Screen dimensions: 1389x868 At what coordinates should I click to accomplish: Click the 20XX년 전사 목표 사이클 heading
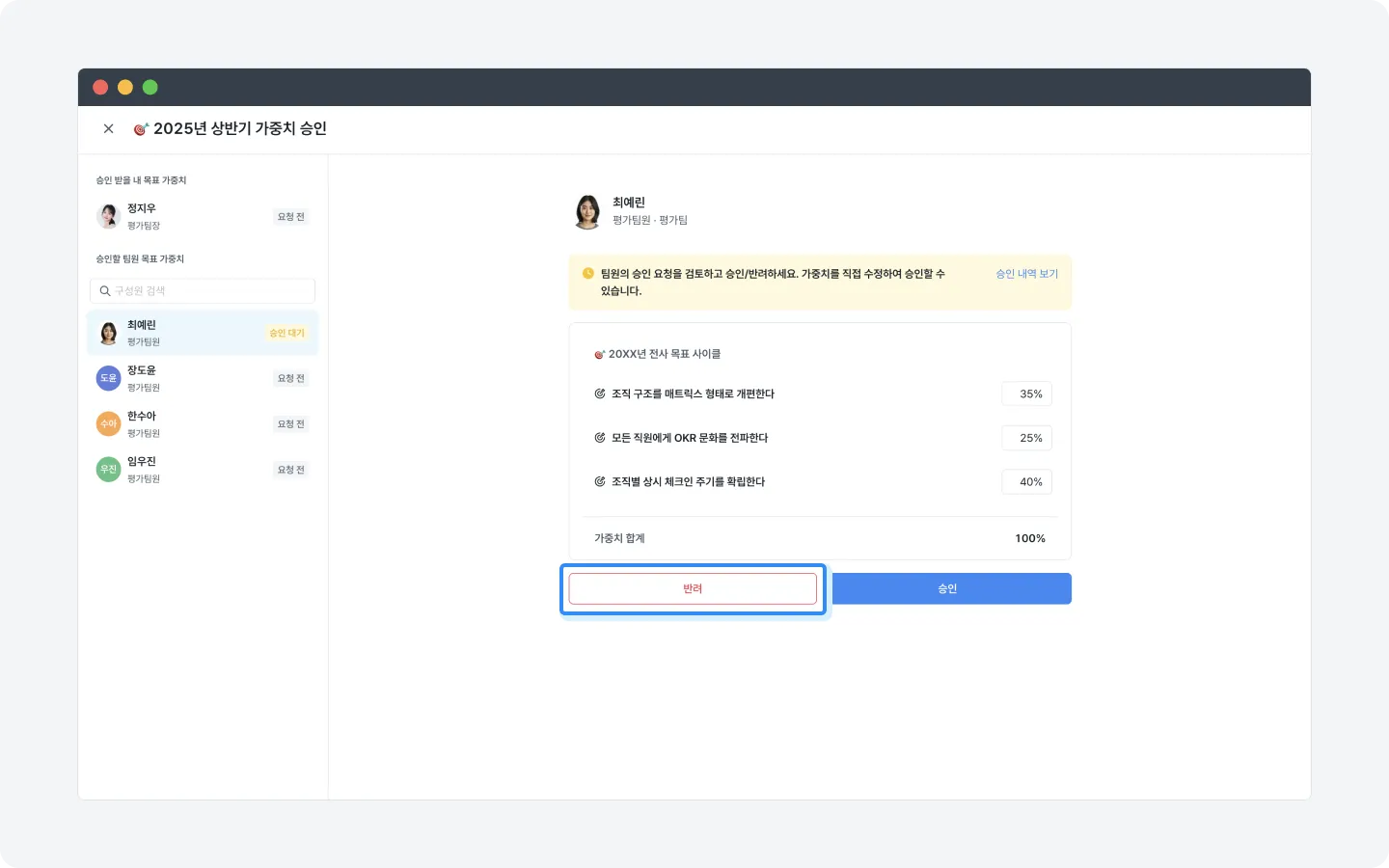(x=665, y=354)
